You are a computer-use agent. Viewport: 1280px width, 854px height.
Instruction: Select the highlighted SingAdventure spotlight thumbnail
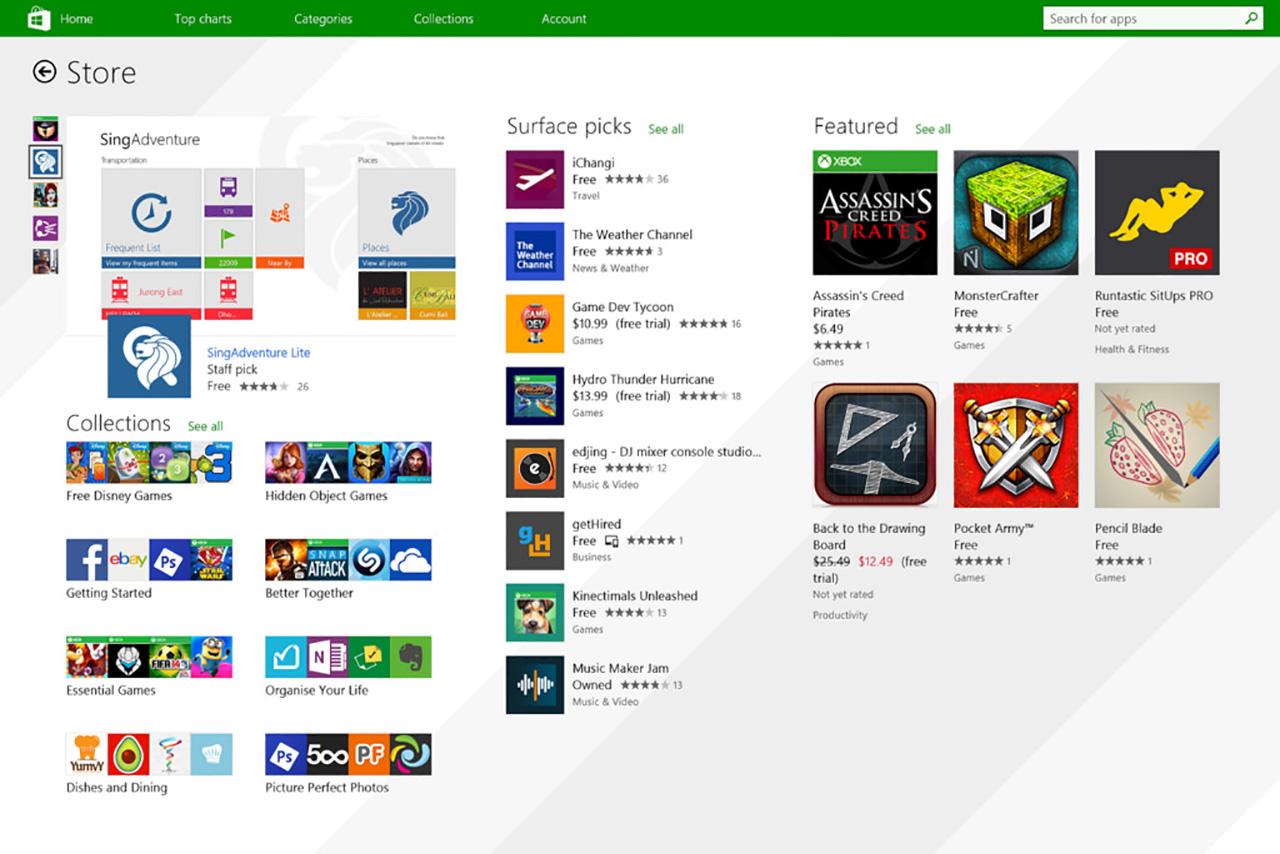[45, 161]
